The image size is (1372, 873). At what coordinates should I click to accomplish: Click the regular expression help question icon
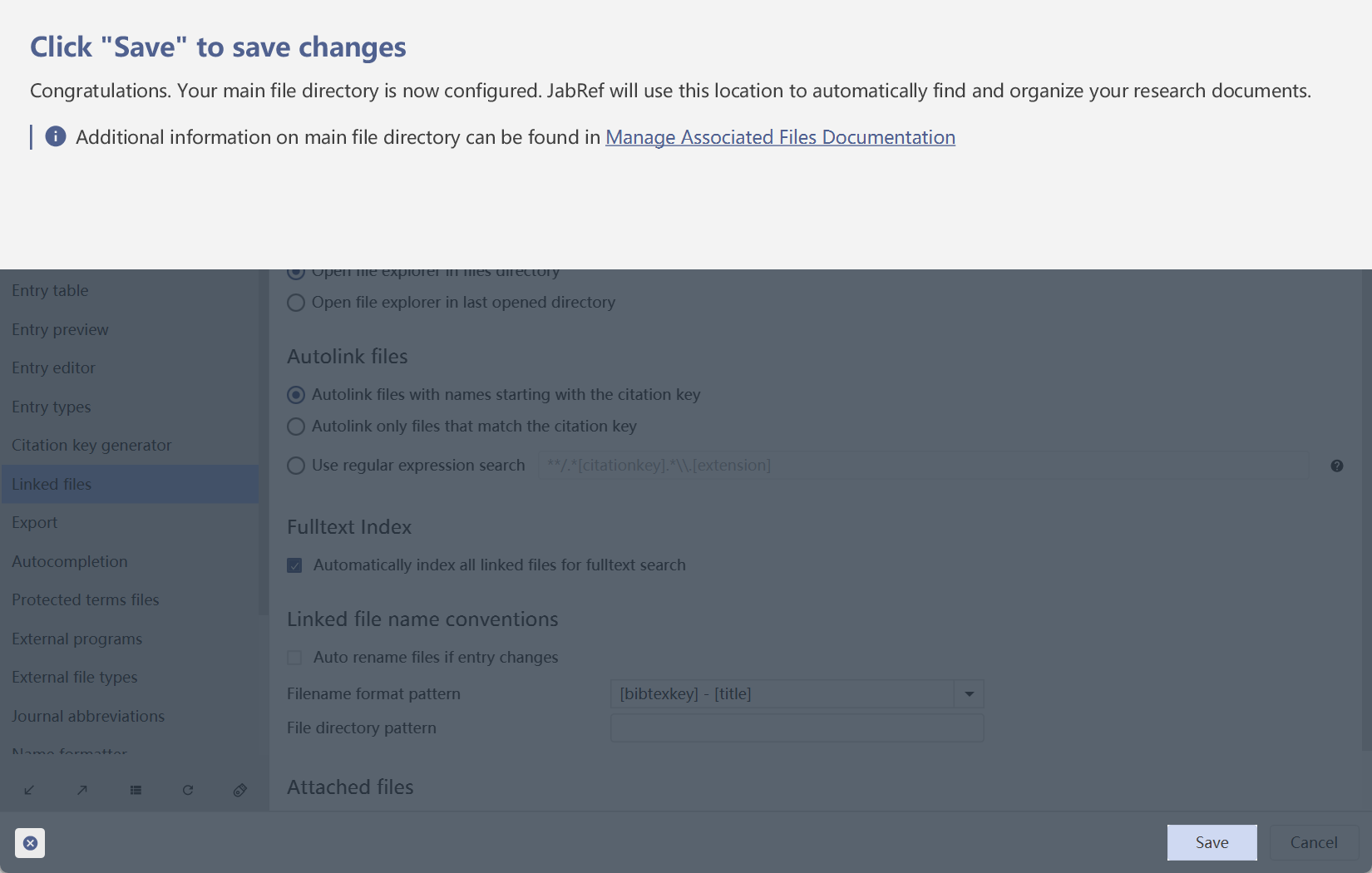tap(1337, 466)
